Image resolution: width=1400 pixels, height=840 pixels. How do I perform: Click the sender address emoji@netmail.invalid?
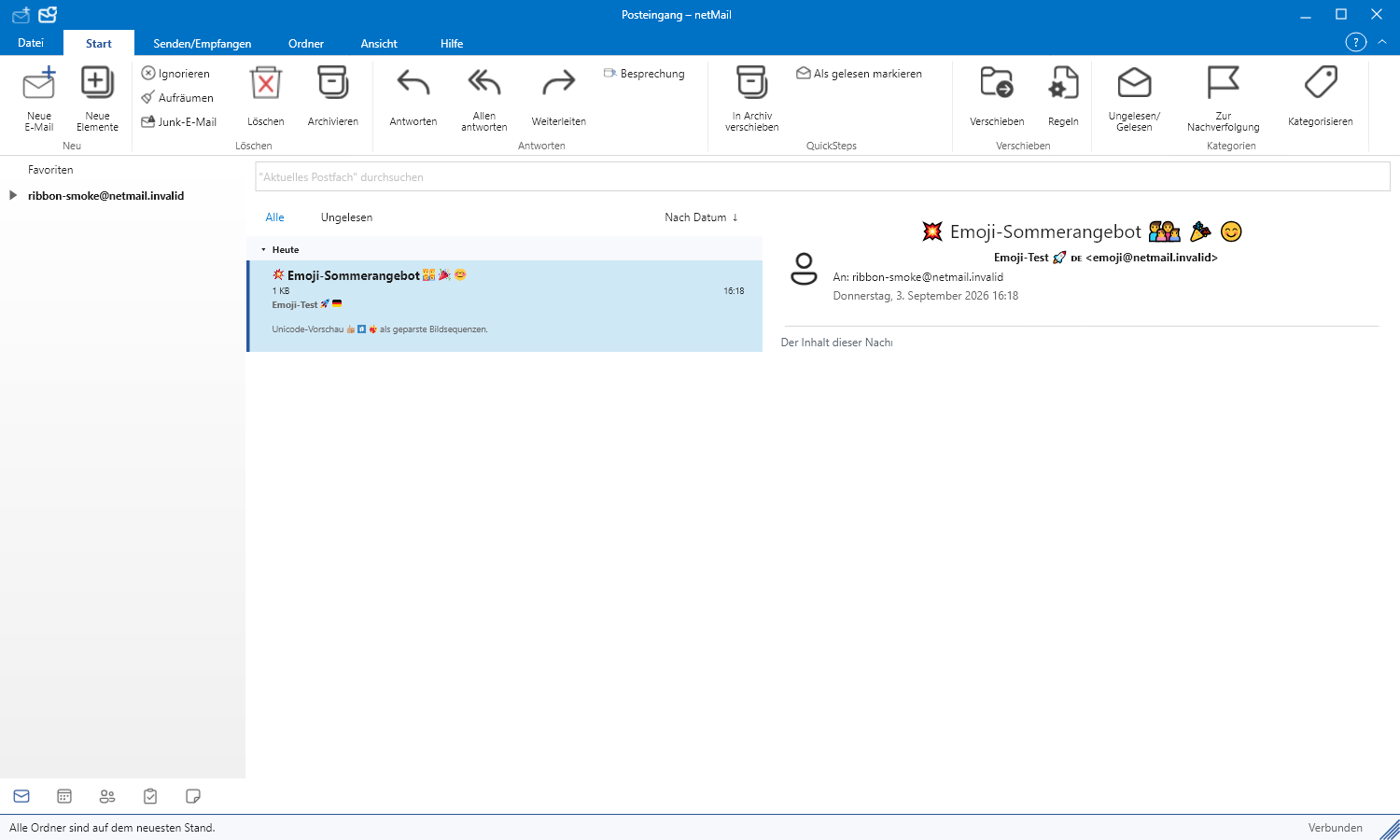click(1152, 258)
